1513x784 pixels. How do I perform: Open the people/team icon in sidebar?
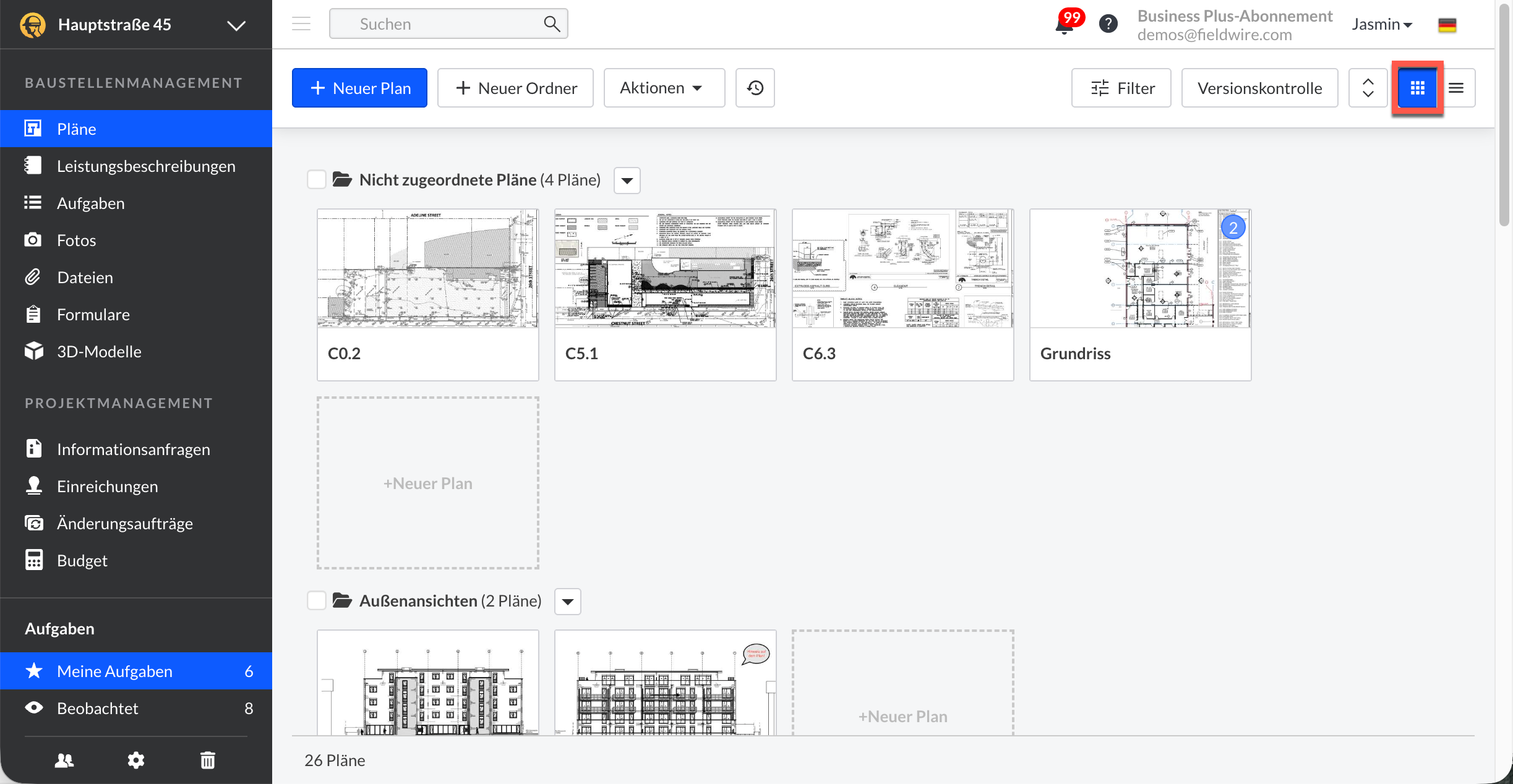[64, 760]
